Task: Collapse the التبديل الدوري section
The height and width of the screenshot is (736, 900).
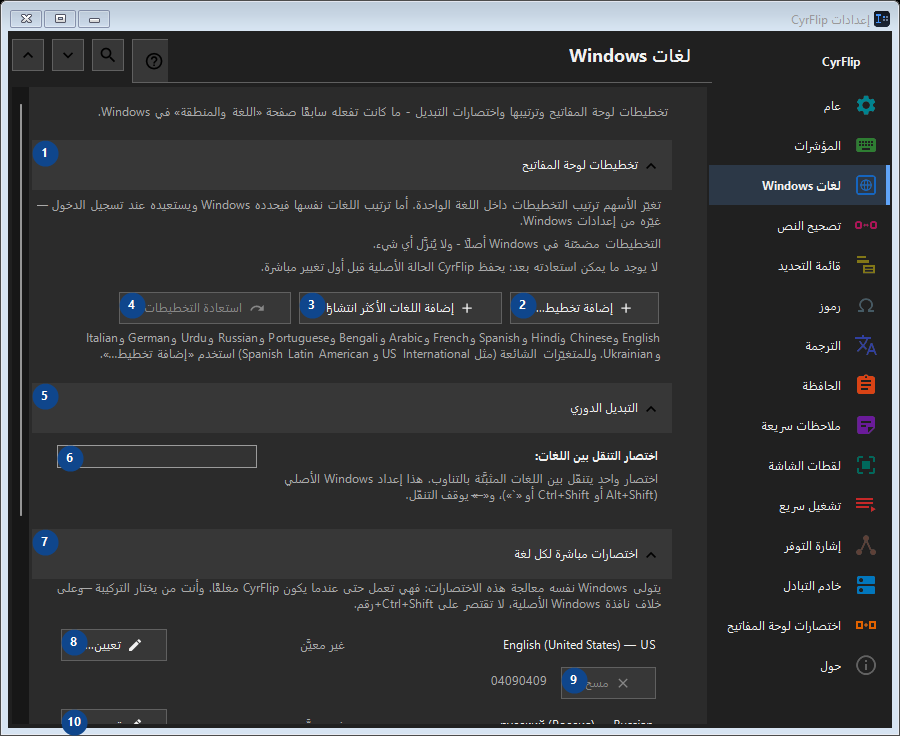Action: tap(352, 408)
